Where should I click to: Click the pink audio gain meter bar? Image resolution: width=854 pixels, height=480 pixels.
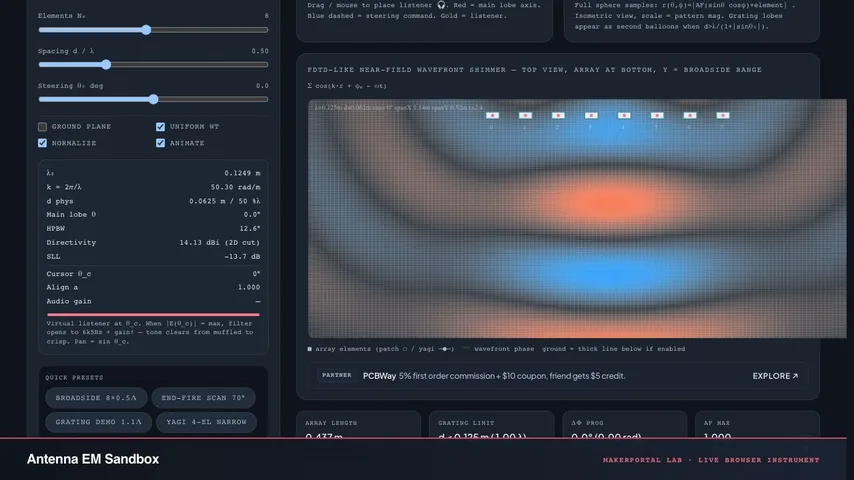coord(153,314)
